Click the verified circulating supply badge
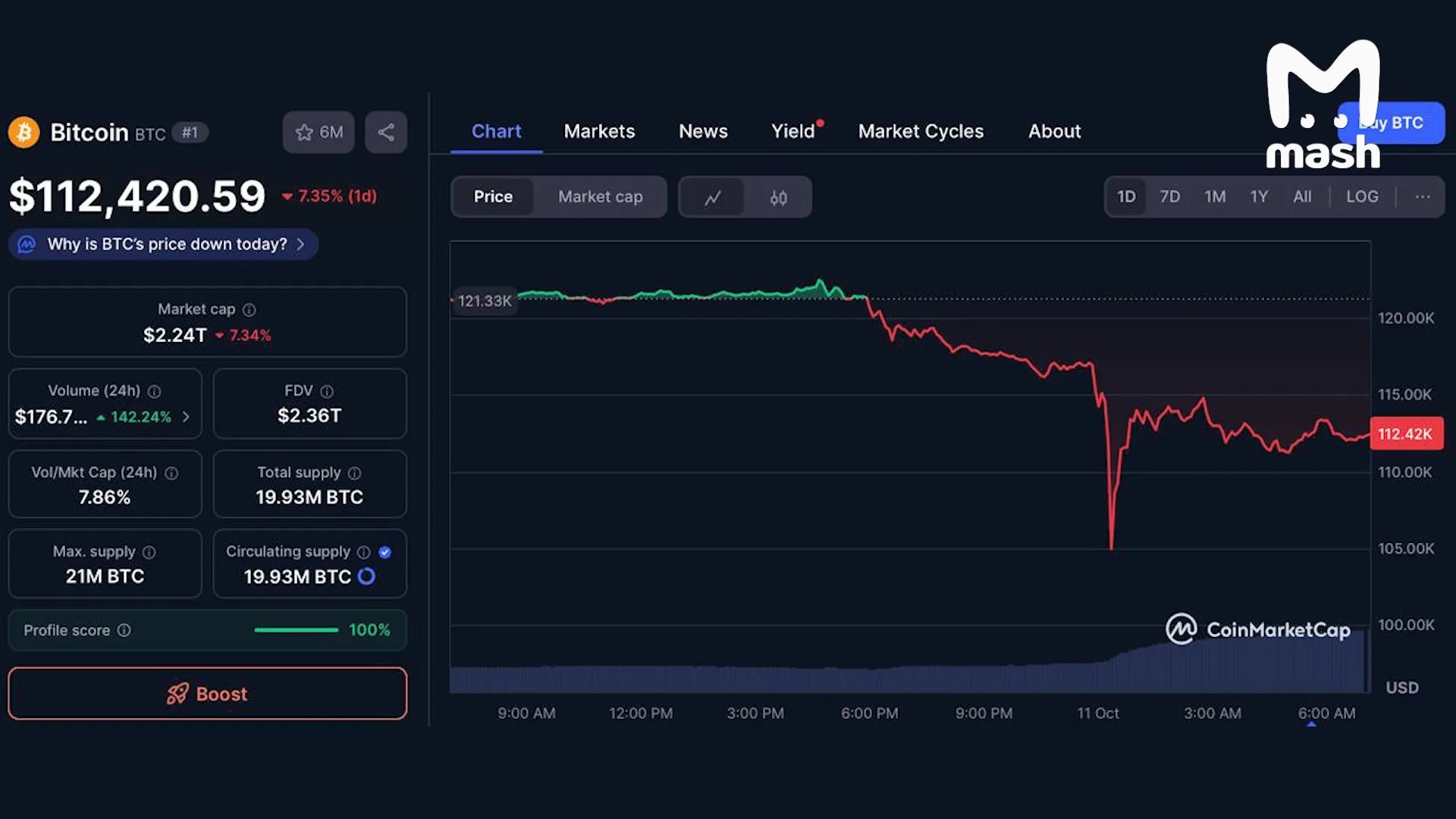The height and width of the screenshot is (819, 1456). coord(384,552)
